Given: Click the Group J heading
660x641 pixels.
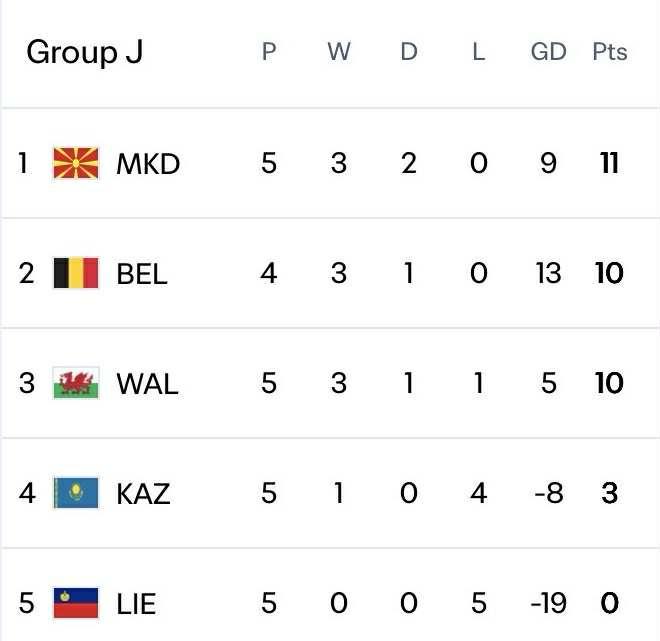Looking at the screenshot, I should (x=84, y=52).
